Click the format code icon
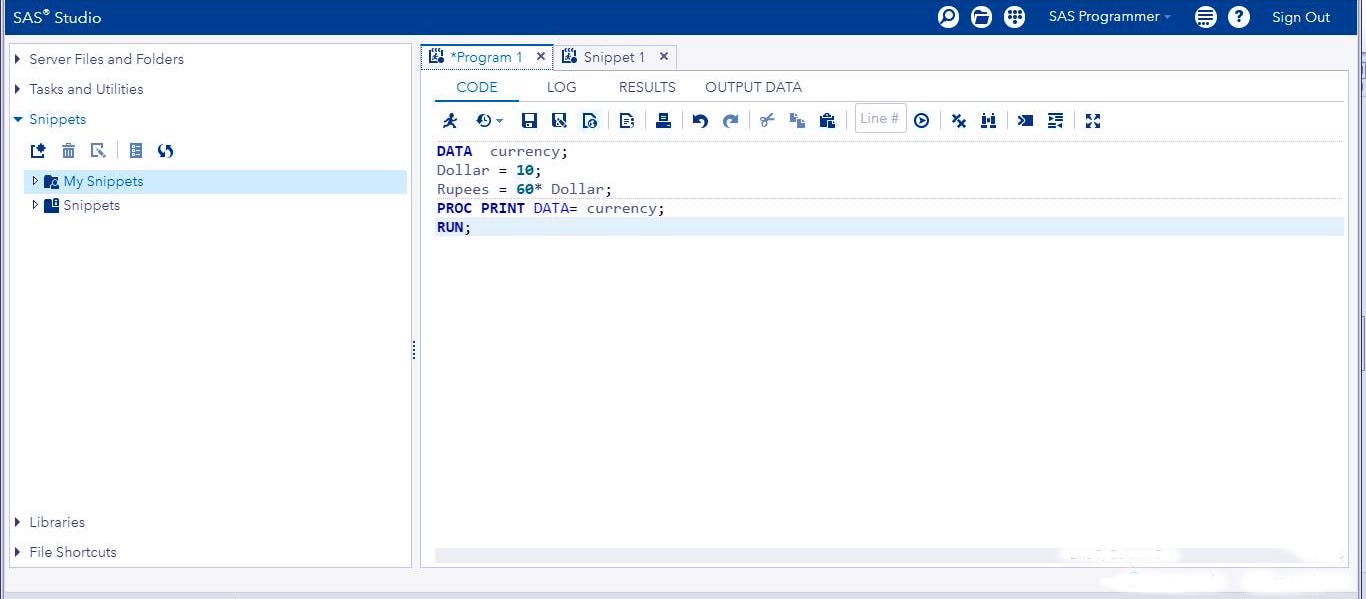 [1055, 121]
